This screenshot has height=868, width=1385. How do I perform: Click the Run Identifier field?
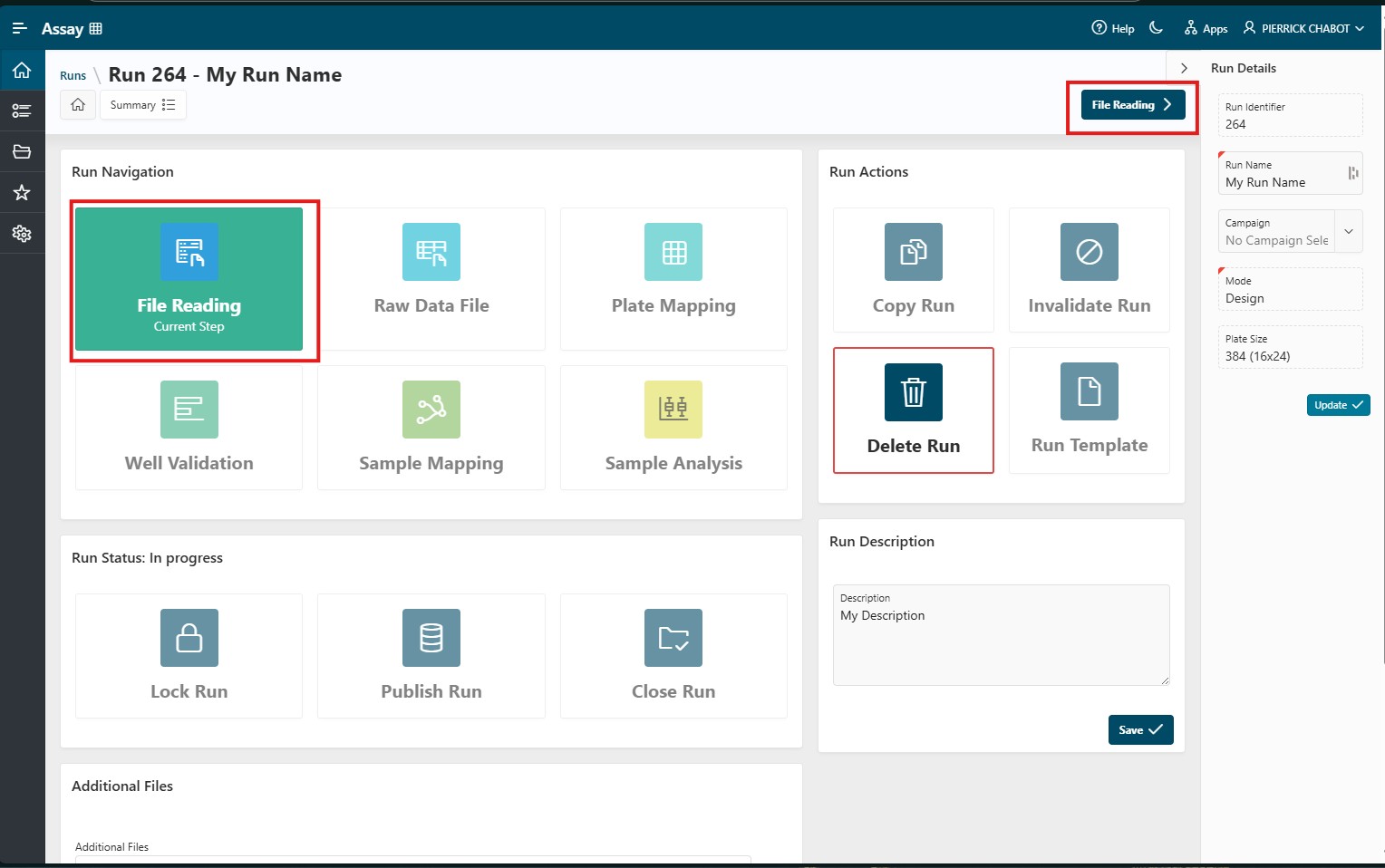pyautogui.click(x=1290, y=115)
